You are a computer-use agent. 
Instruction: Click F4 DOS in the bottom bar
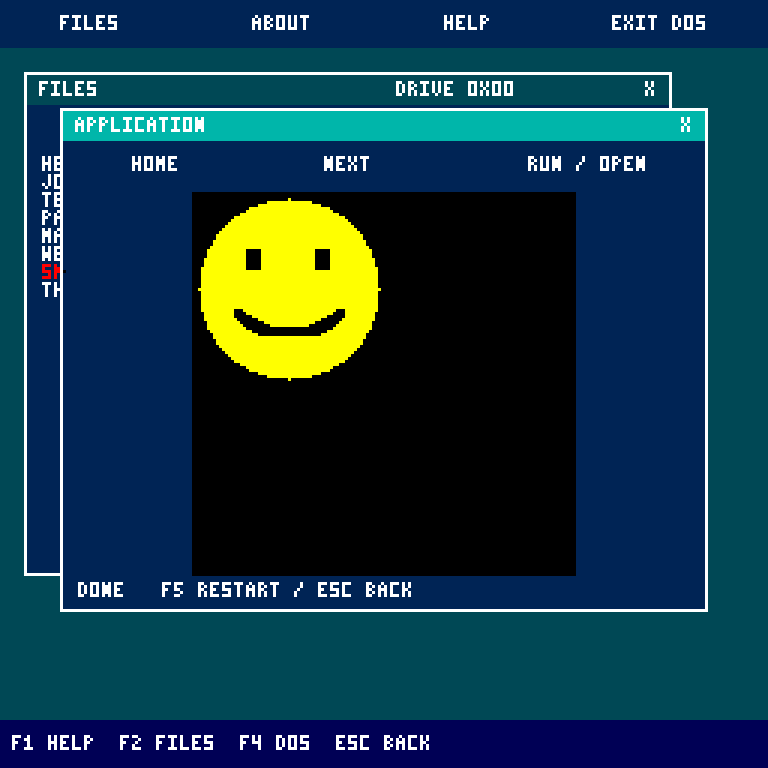pos(274,743)
